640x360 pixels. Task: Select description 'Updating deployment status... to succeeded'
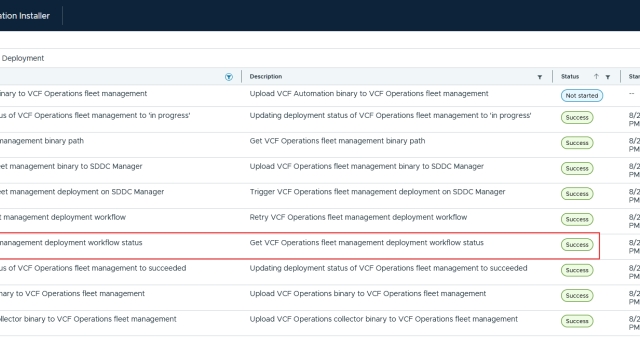pos(389,268)
